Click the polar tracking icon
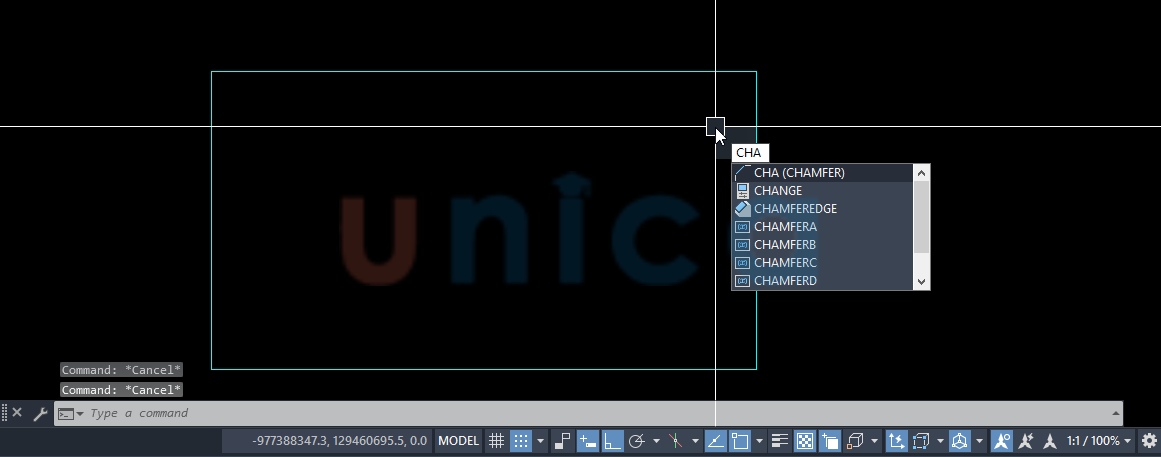Image resolution: width=1161 pixels, height=457 pixels. 636,441
